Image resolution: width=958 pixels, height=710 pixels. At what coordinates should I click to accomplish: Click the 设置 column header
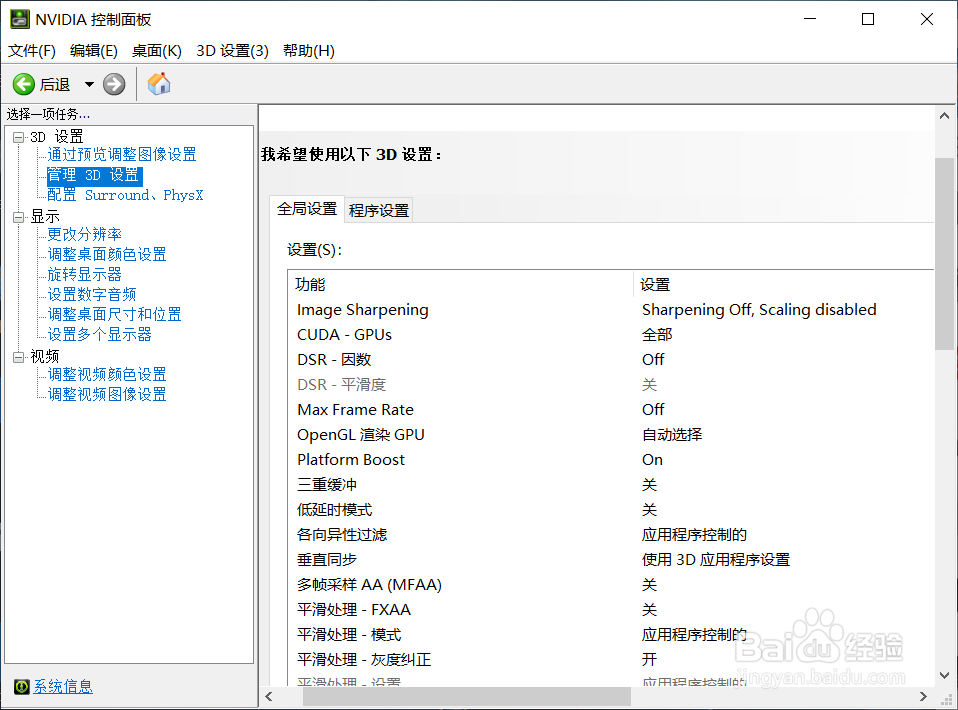point(784,285)
